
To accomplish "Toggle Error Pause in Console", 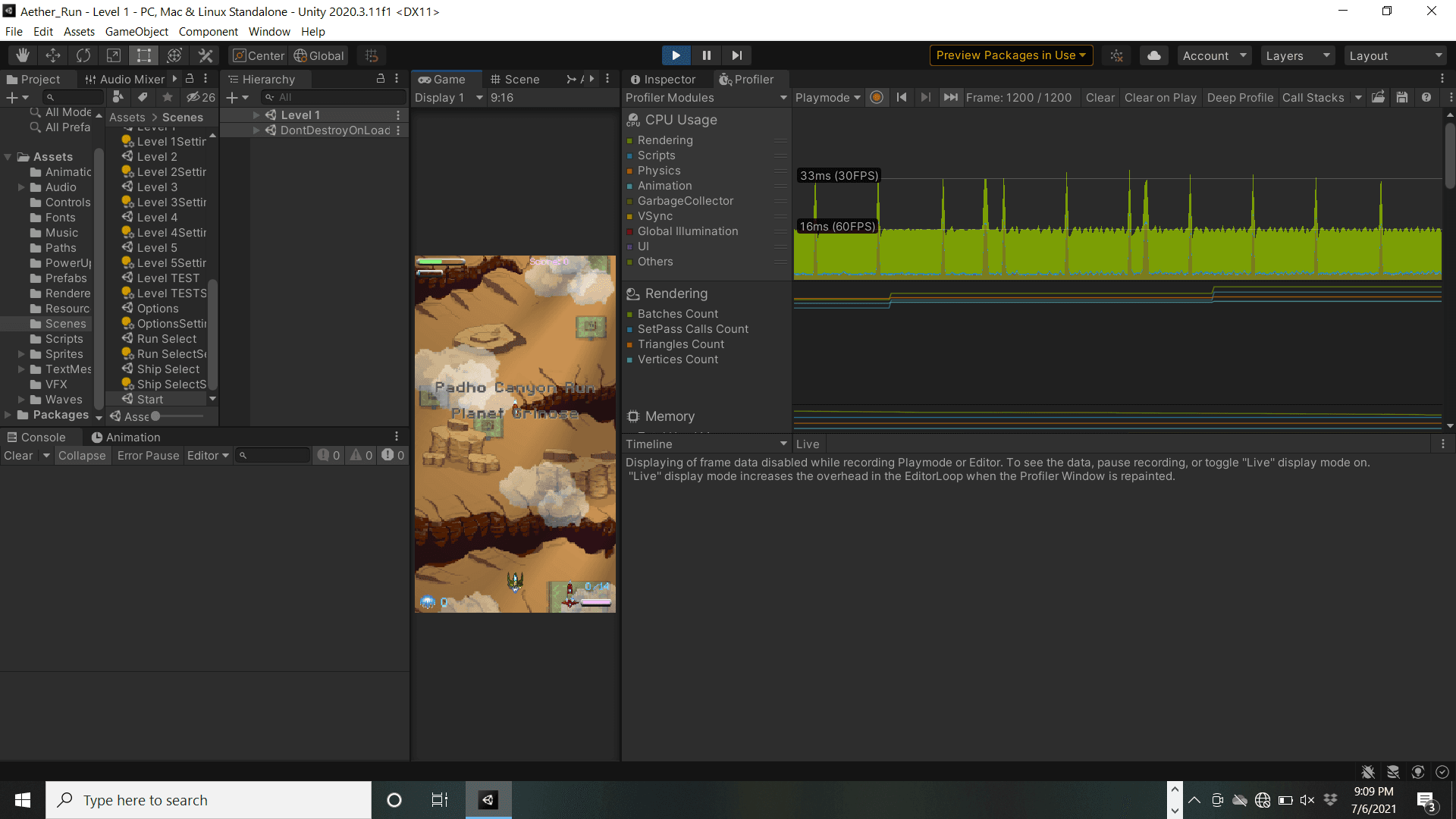I will tap(148, 455).
